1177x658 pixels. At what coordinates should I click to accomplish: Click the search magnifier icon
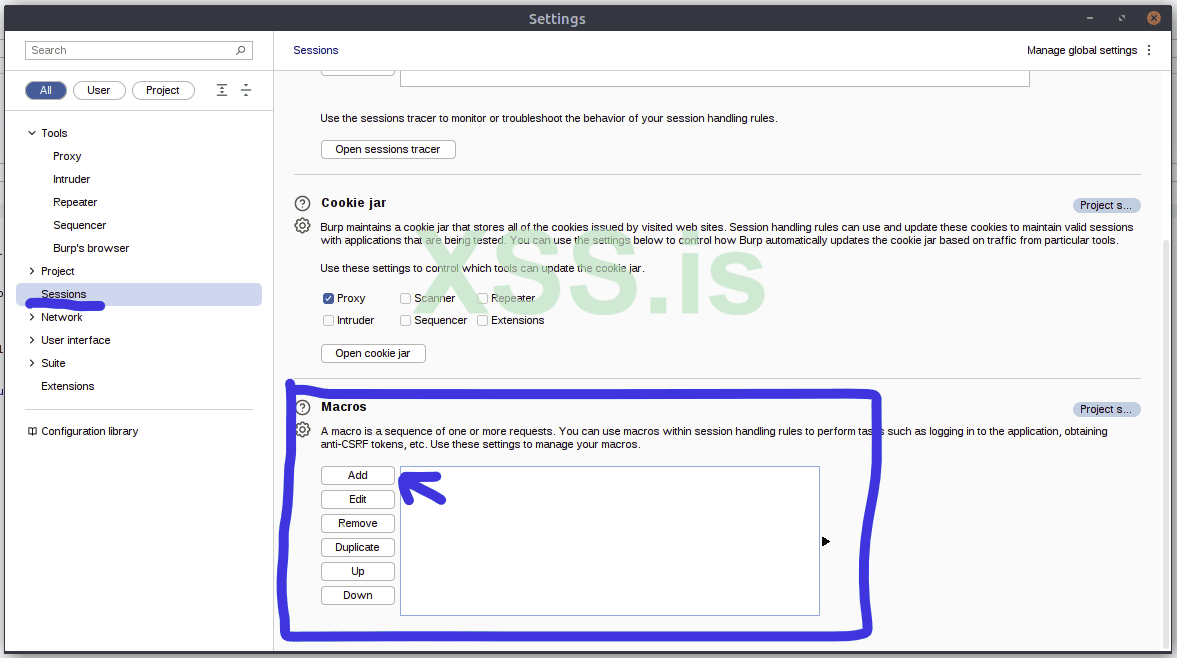point(240,50)
